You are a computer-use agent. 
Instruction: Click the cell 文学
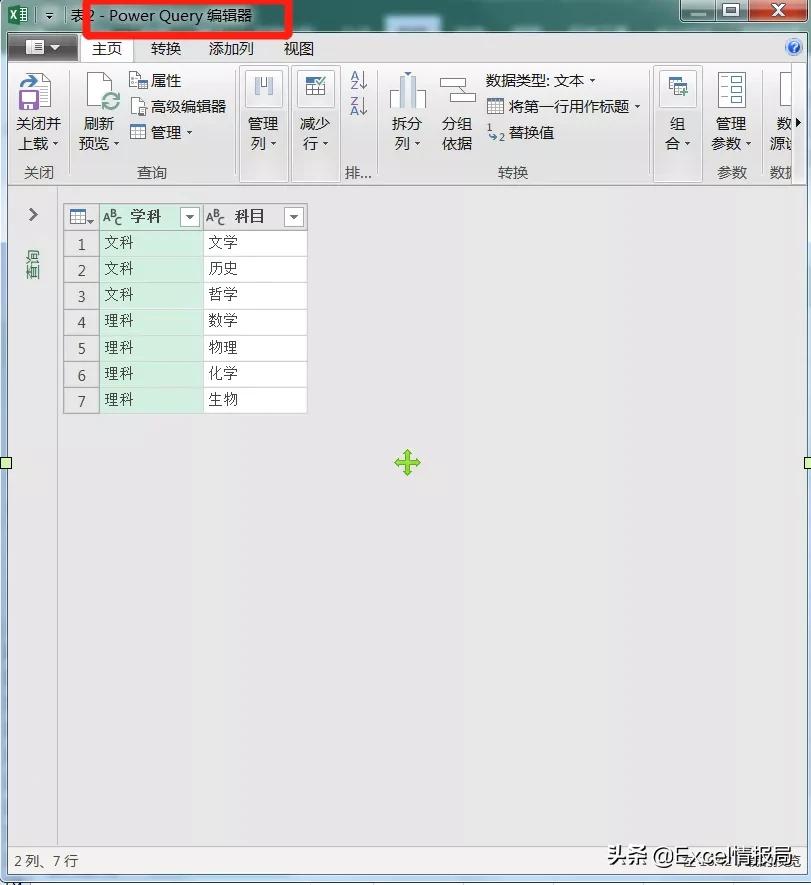(255, 243)
